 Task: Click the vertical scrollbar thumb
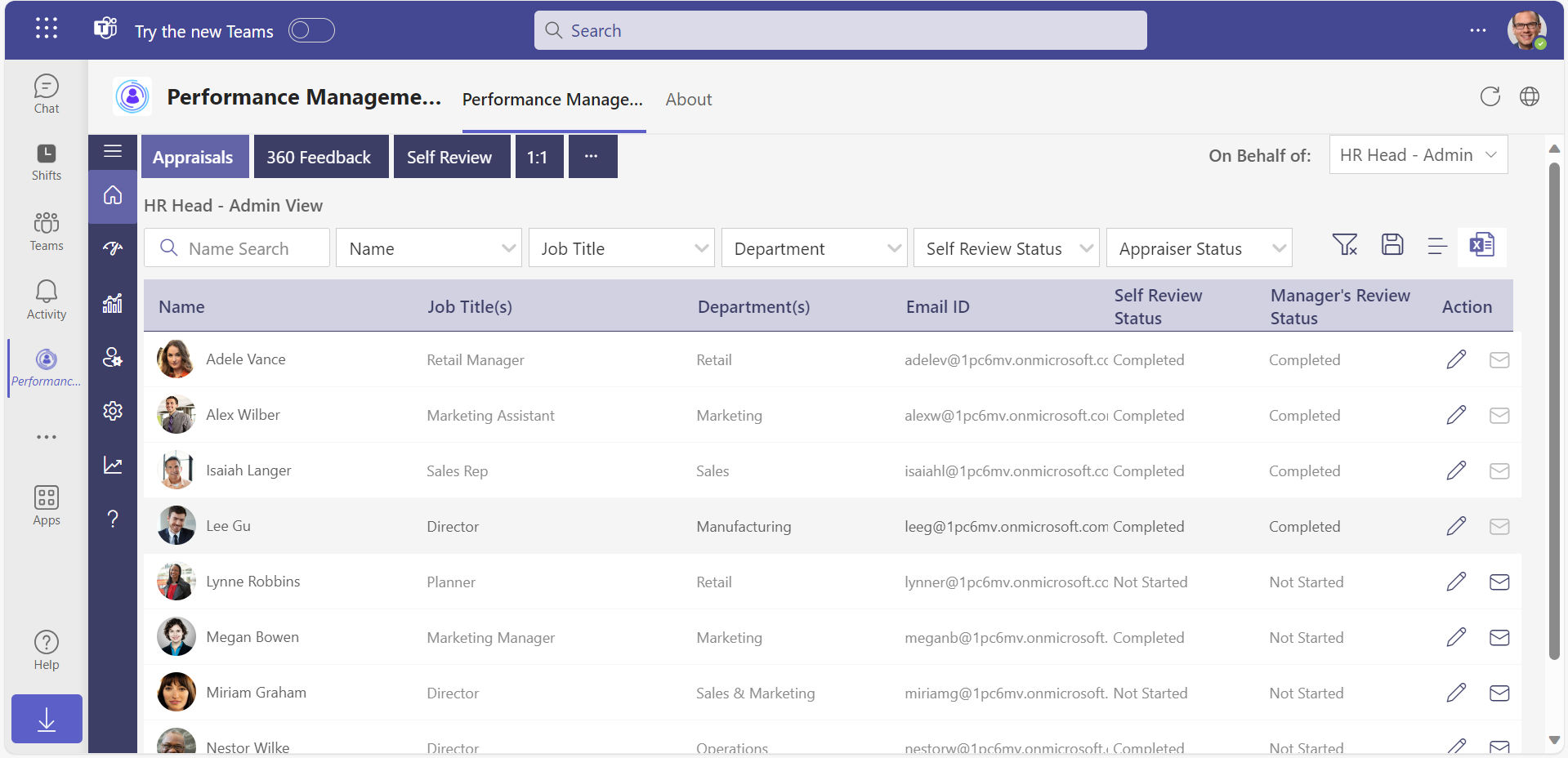(x=1554, y=411)
